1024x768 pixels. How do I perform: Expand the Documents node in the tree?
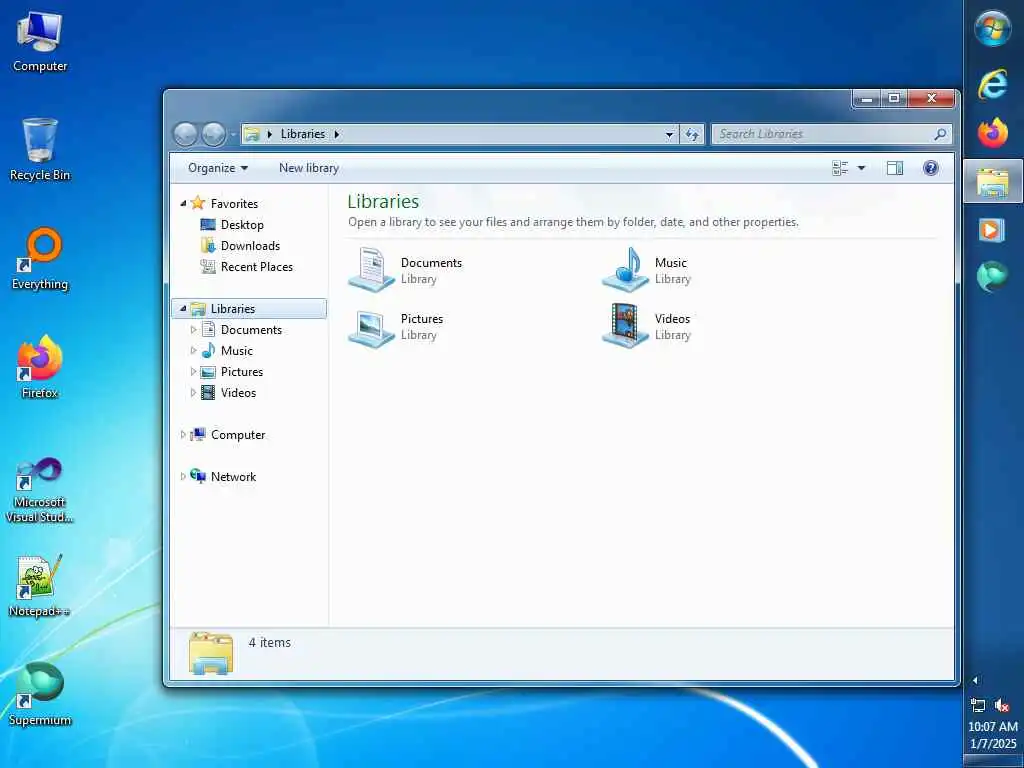193,330
